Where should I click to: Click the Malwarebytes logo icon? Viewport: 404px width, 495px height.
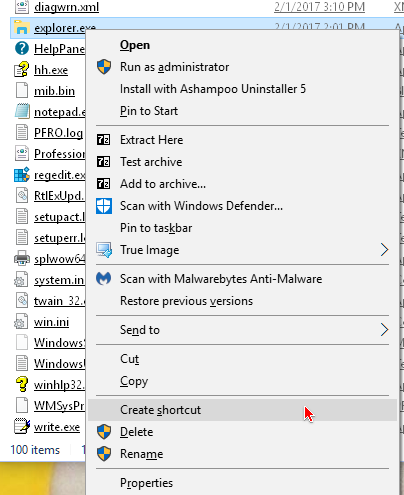point(103,278)
